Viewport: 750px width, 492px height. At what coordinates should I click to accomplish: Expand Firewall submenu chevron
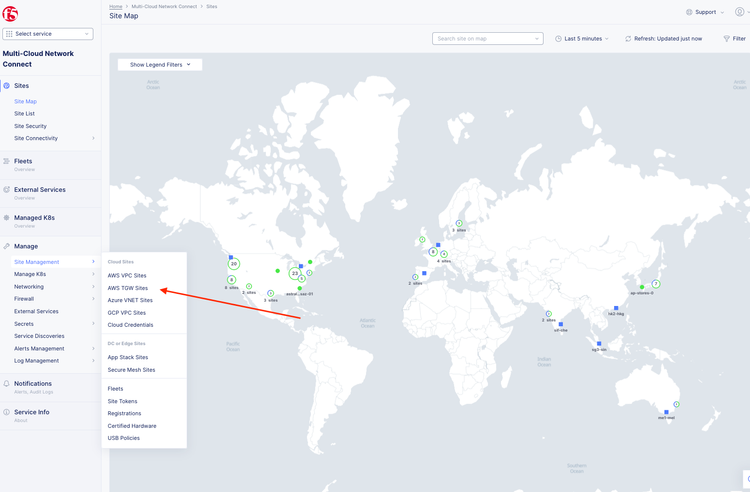[93, 299]
